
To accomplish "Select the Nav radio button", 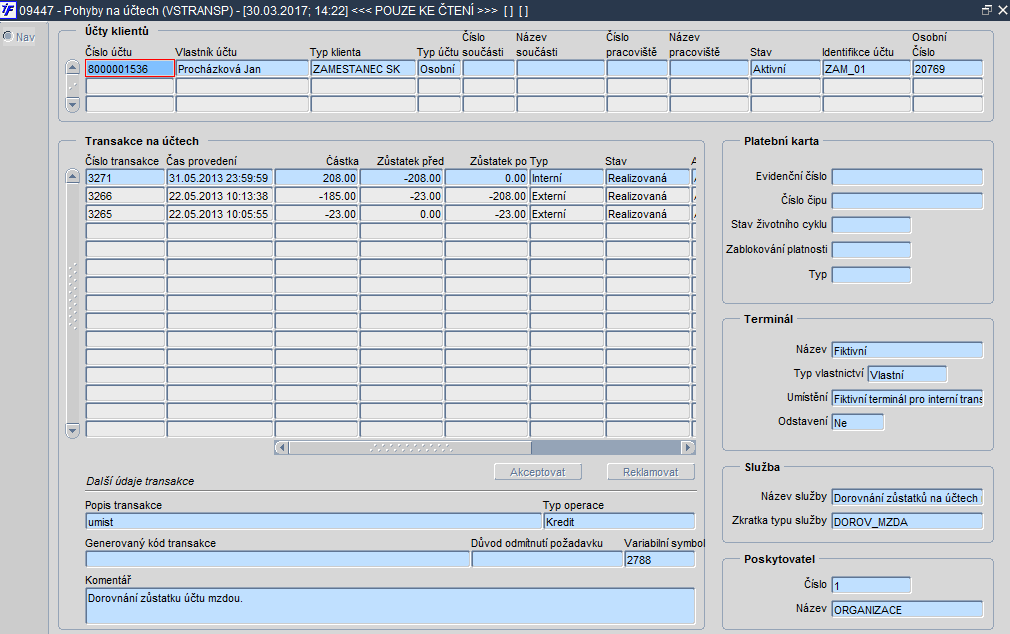I will point(7,37).
